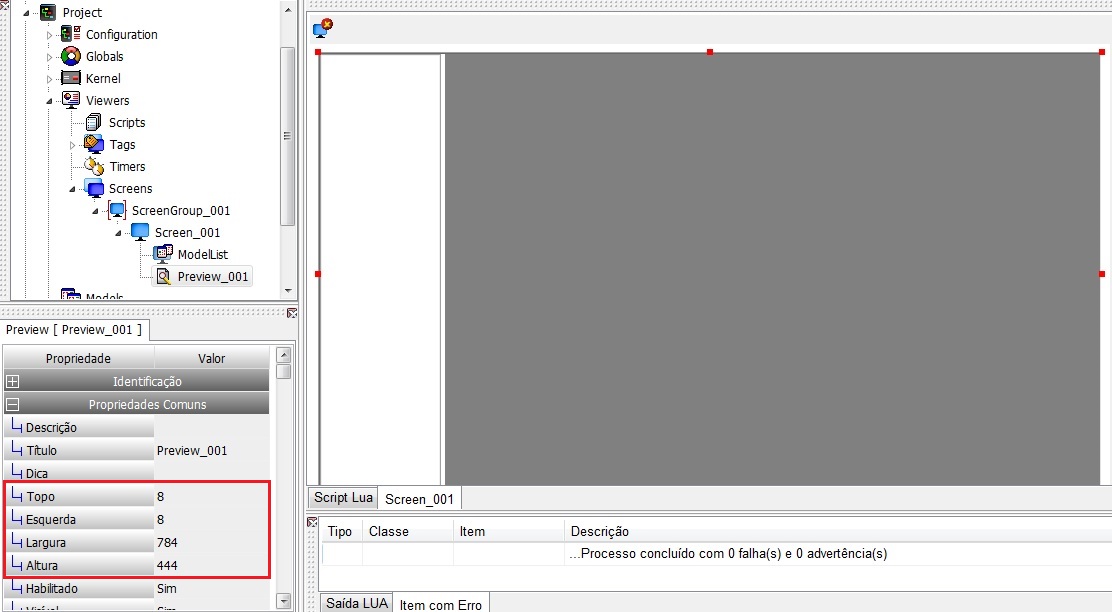1112x612 pixels.
Task: Expand the Identificação property group
Action: (x=12, y=382)
